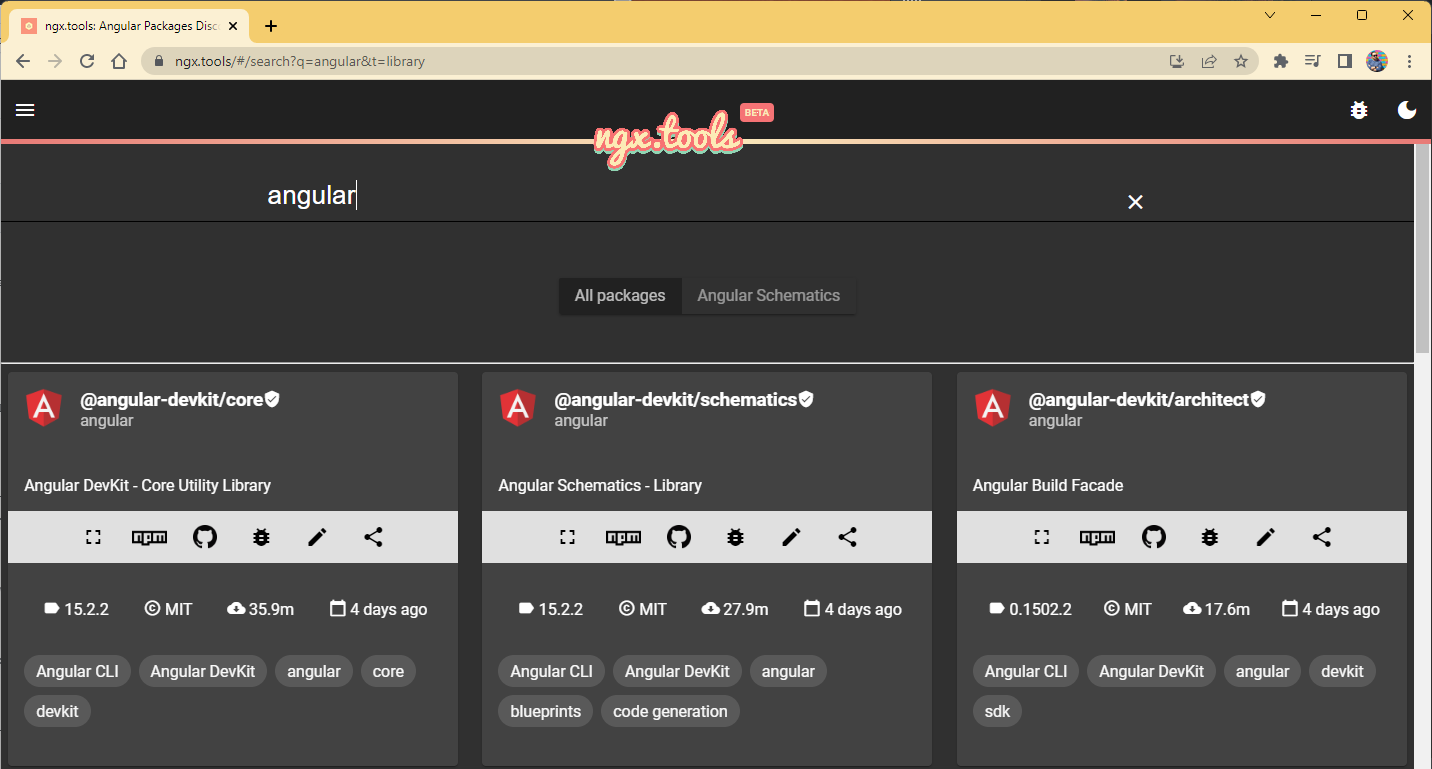The image size is (1432, 769).
Task: Share the @angular-devkit/schematics package
Action: 847,537
